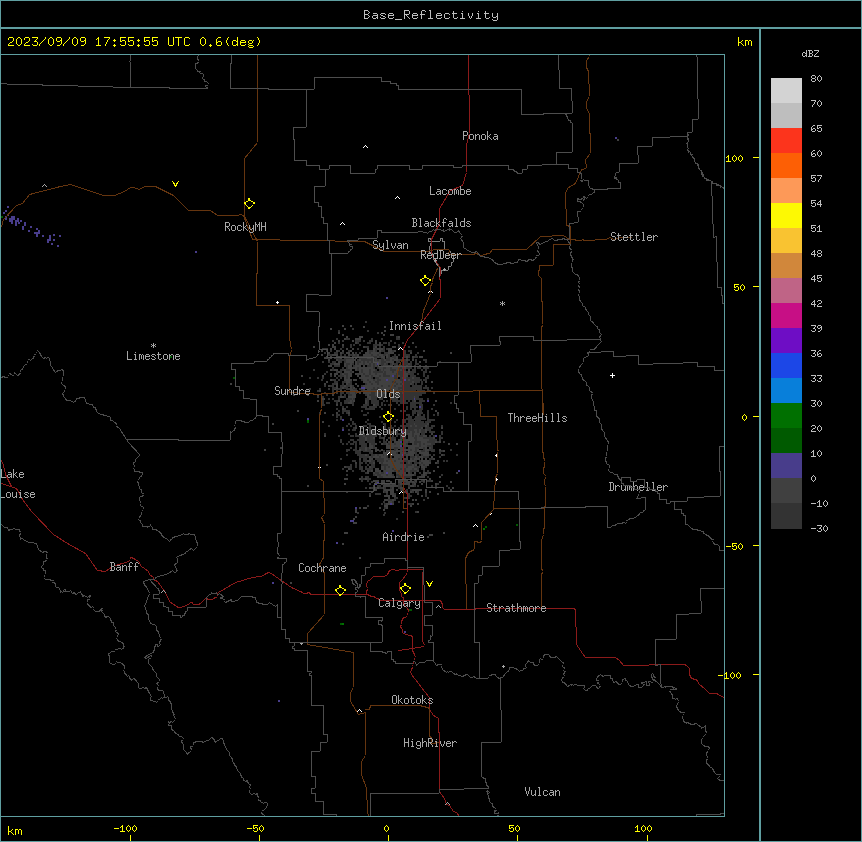Click the Calgary label
Screen dimensions: 862x842
[x=399, y=603]
